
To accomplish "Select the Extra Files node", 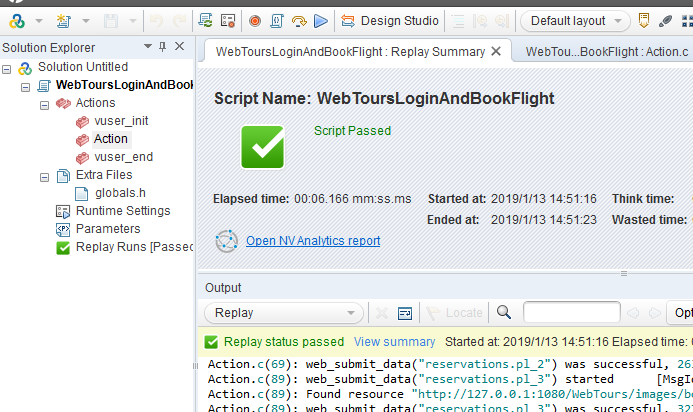I will point(104,175).
